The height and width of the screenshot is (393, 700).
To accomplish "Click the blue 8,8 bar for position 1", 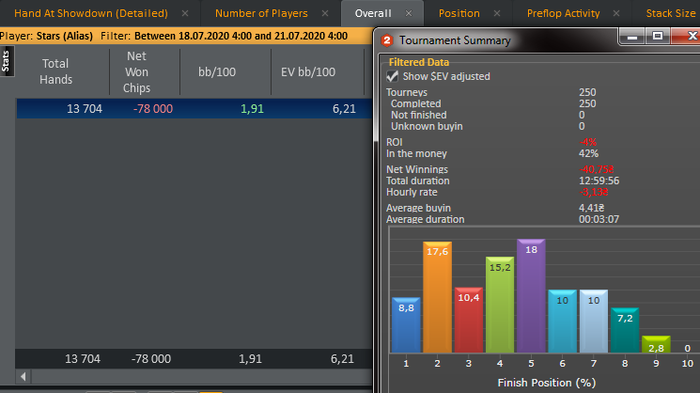I will tap(406, 325).
